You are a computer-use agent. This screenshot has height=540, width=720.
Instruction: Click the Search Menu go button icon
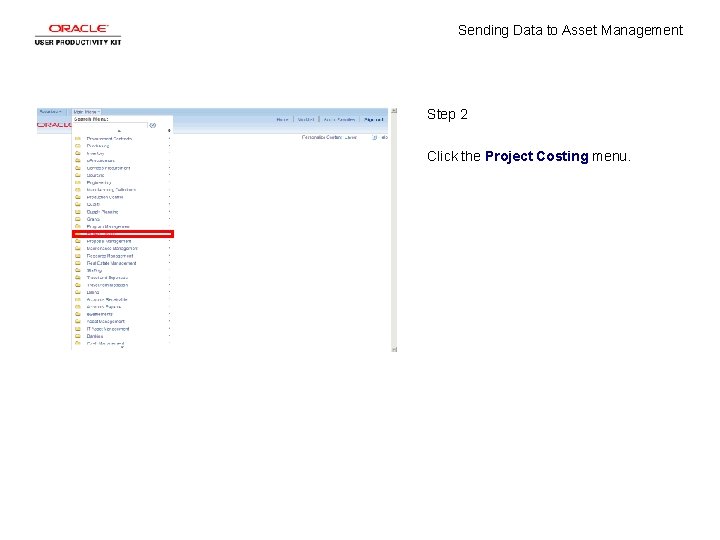[x=153, y=125]
